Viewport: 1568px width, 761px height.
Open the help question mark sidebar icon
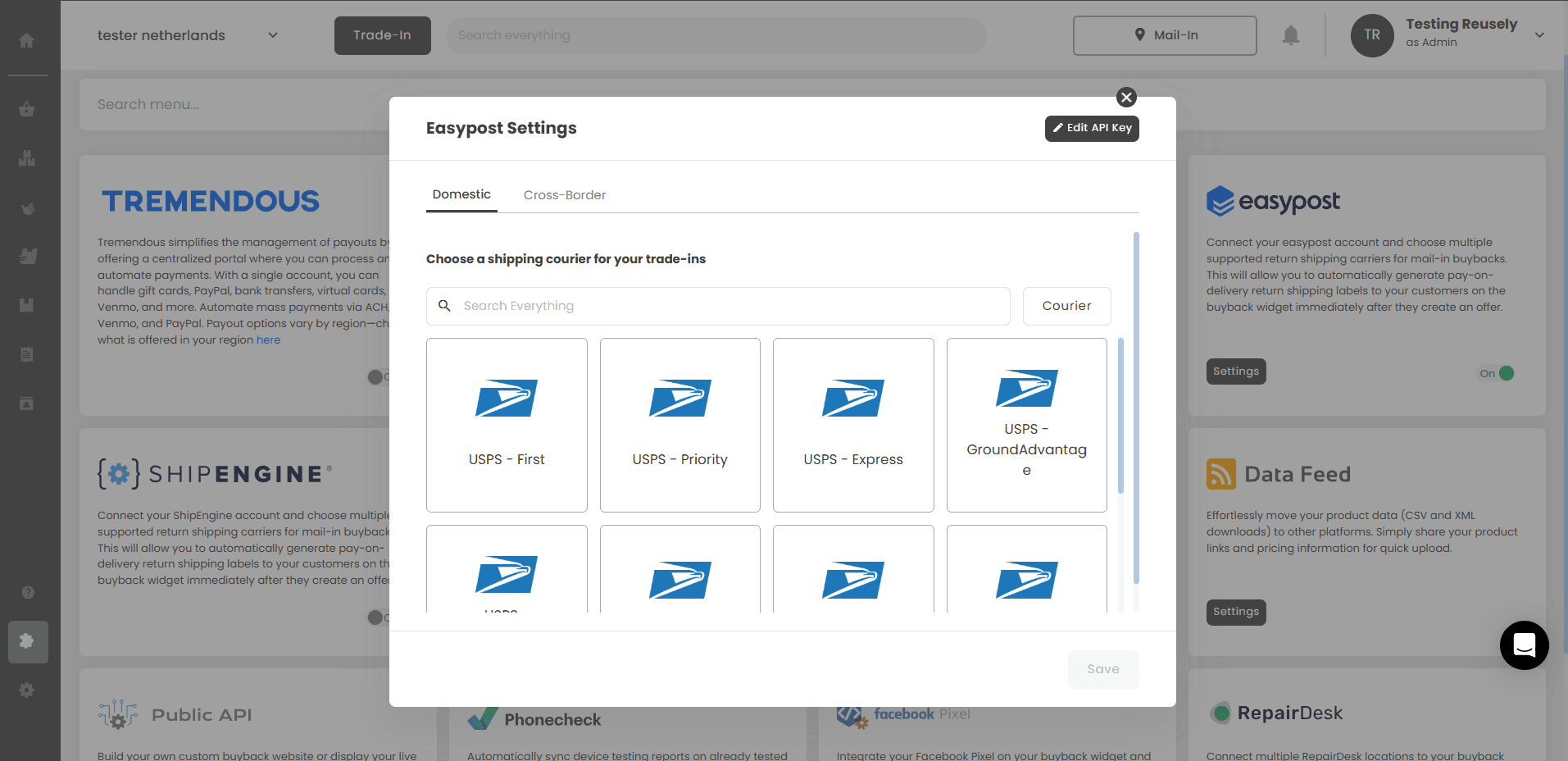28,592
